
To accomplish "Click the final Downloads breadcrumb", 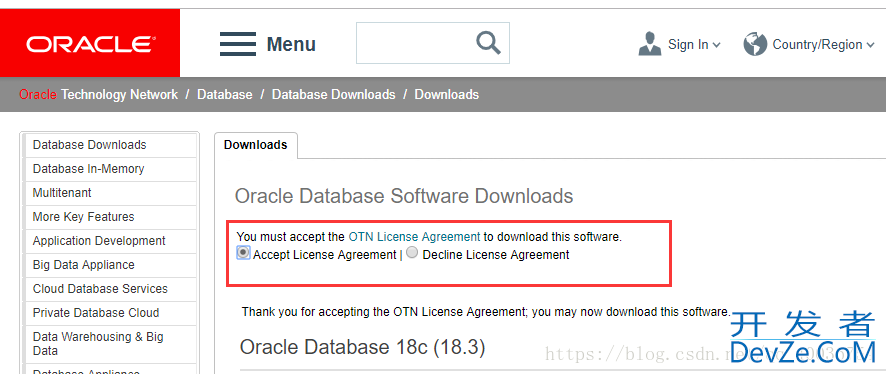I will (x=447, y=94).
